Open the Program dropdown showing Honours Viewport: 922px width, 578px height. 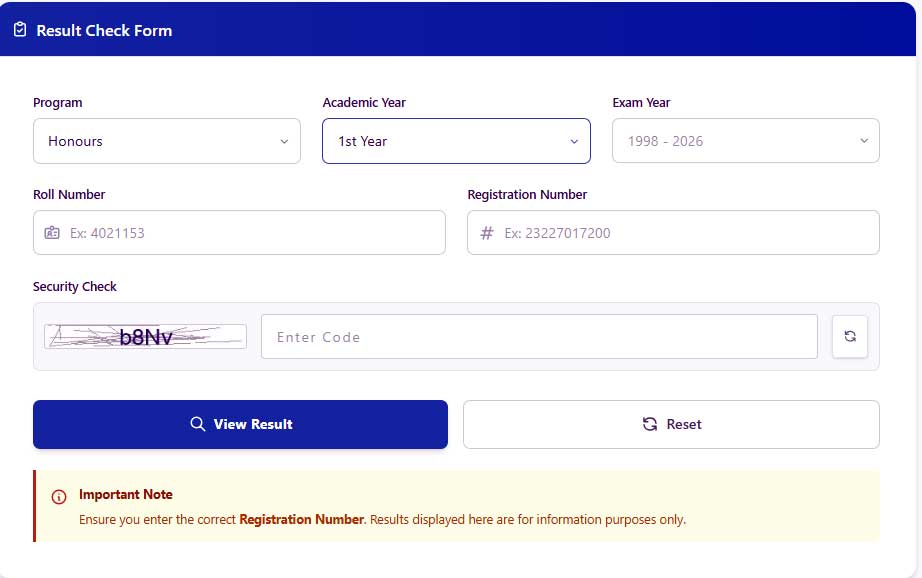[166, 141]
